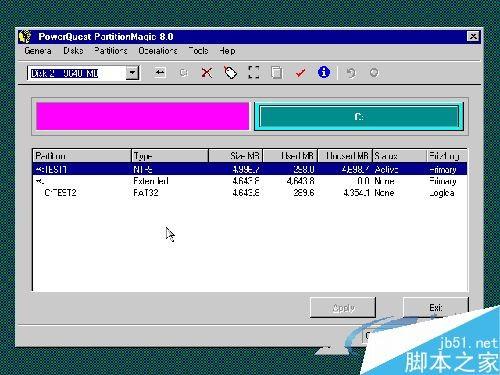Image resolution: width=500 pixels, height=375 pixels.
Task: Select the teal C: partition in disk map
Action: tap(359, 116)
